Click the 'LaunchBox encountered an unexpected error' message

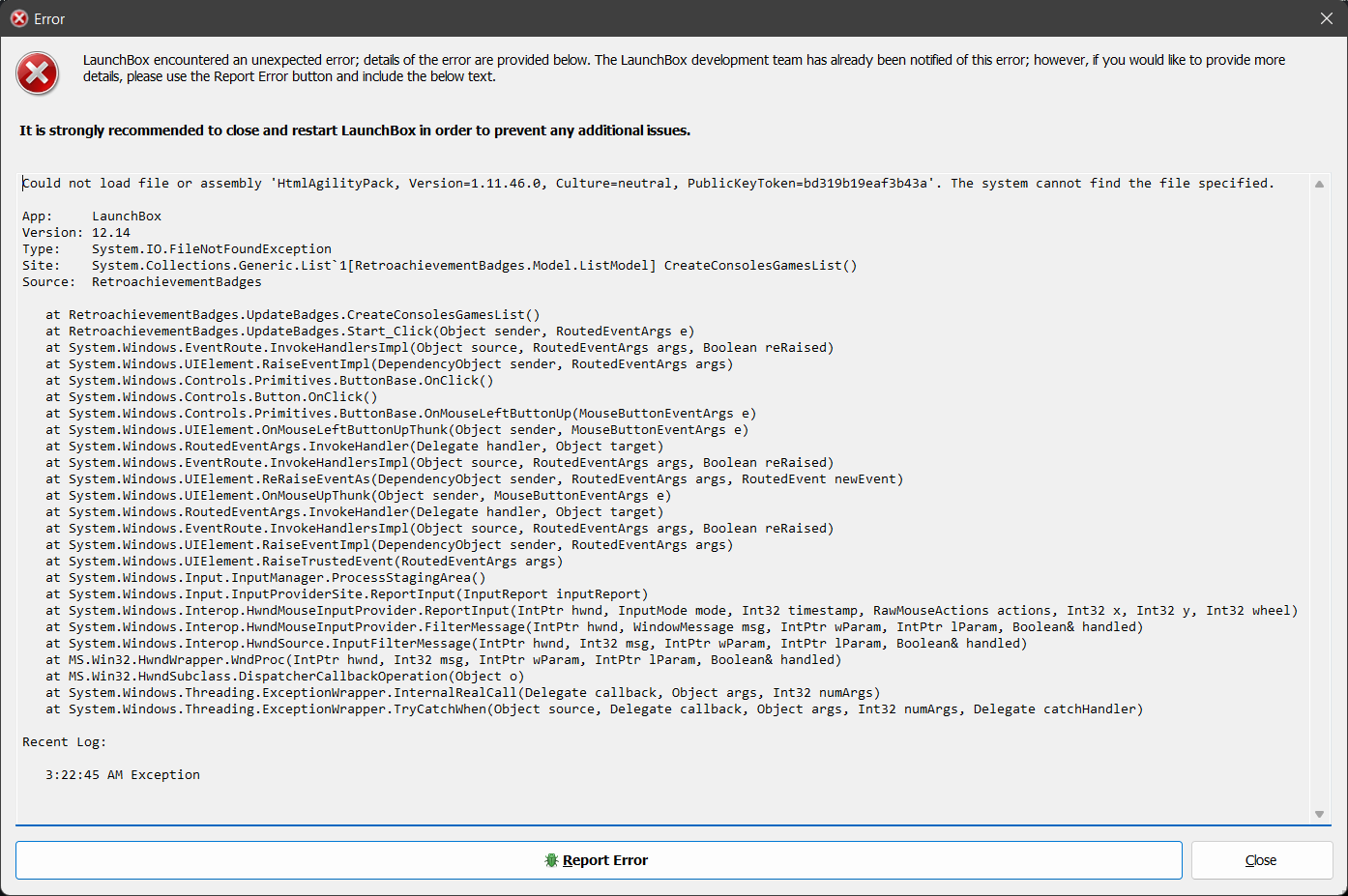(x=684, y=68)
